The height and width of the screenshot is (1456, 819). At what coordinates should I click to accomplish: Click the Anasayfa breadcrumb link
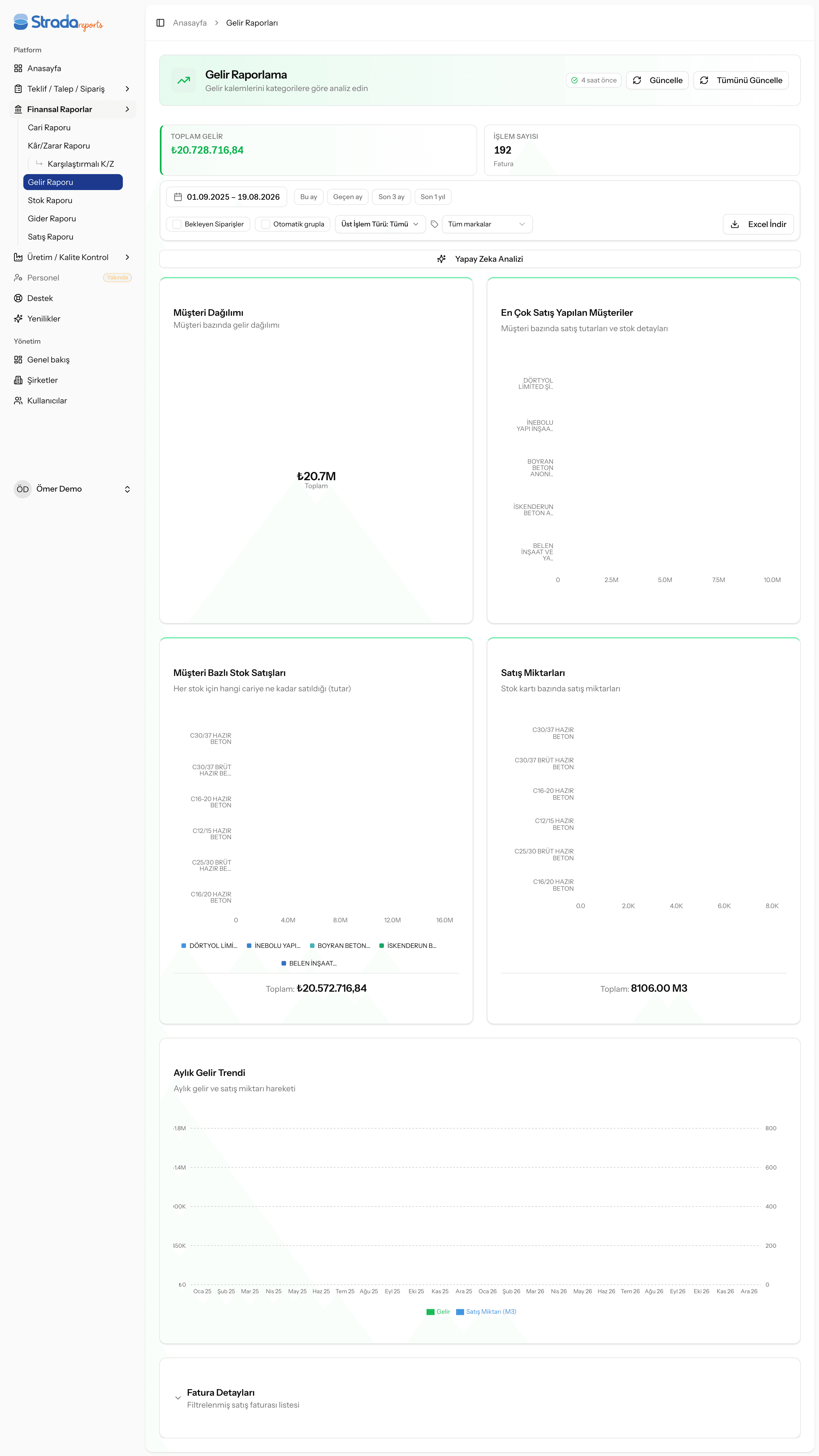coord(190,23)
